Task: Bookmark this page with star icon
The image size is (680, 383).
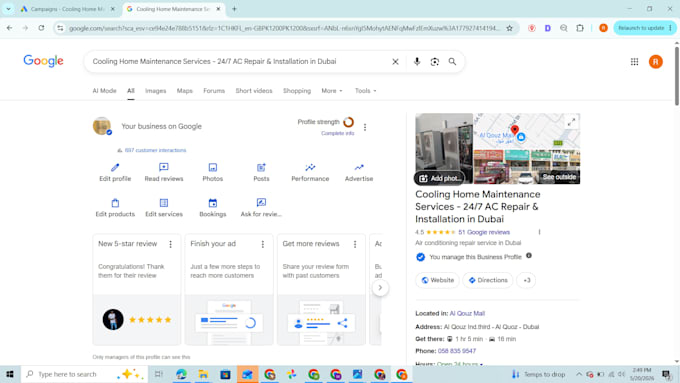Action: click(x=510, y=28)
